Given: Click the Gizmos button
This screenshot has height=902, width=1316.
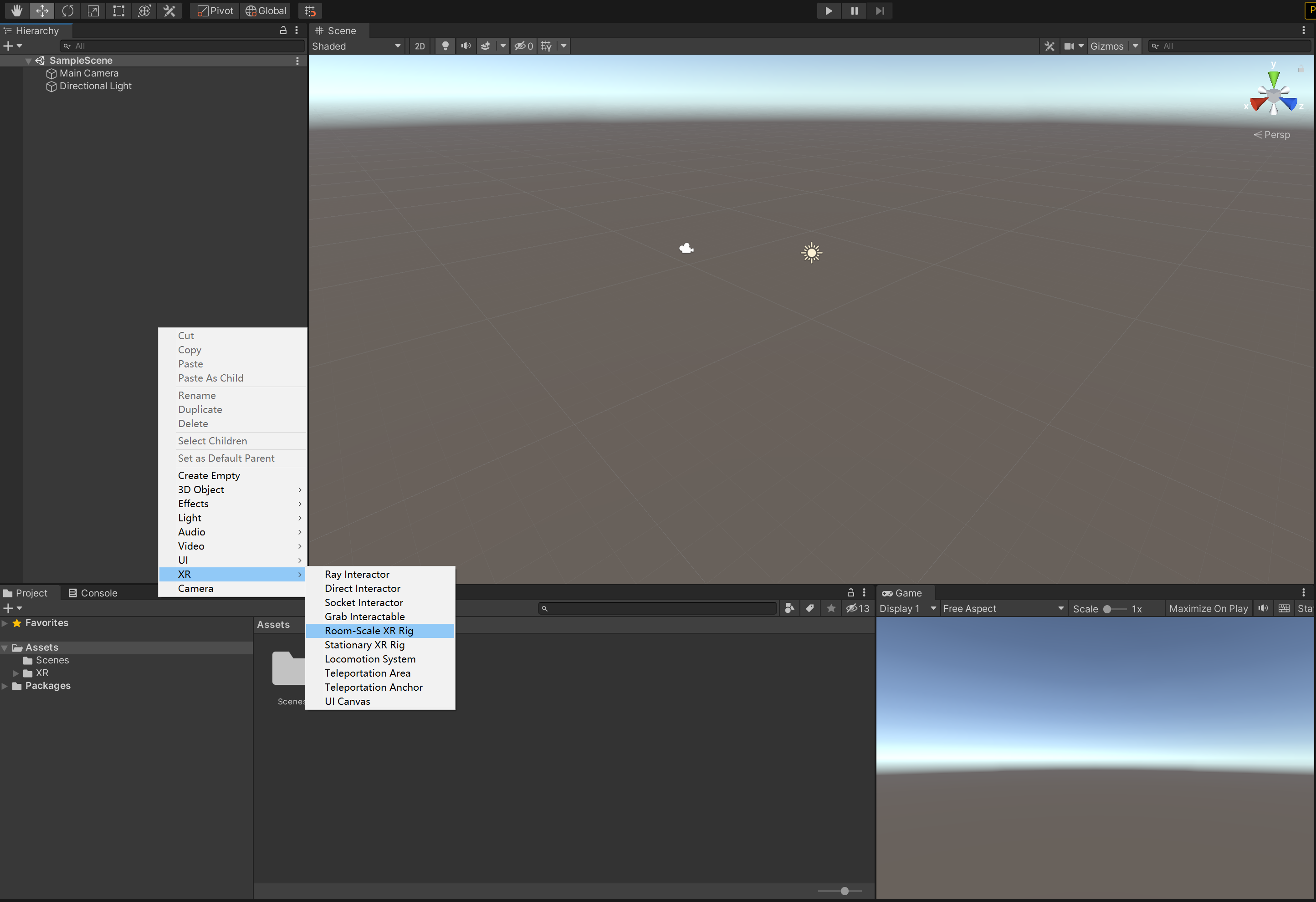Looking at the screenshot, I should point(1106,46).
